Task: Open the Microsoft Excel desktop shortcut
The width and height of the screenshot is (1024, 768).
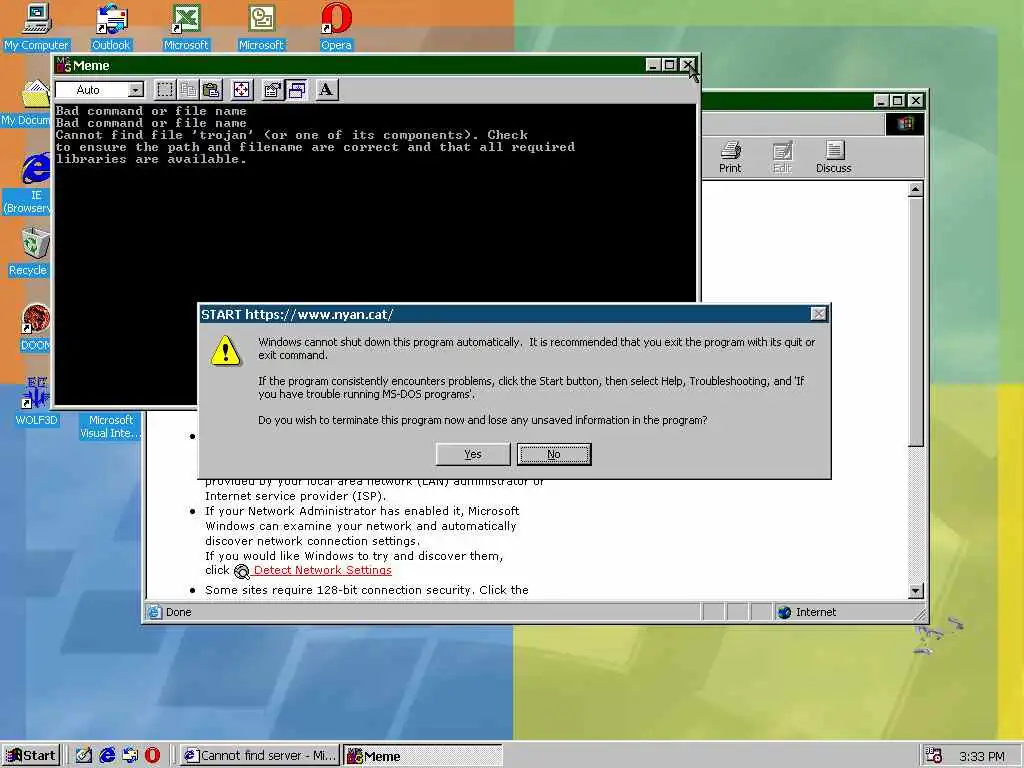Action: point(185,26)
